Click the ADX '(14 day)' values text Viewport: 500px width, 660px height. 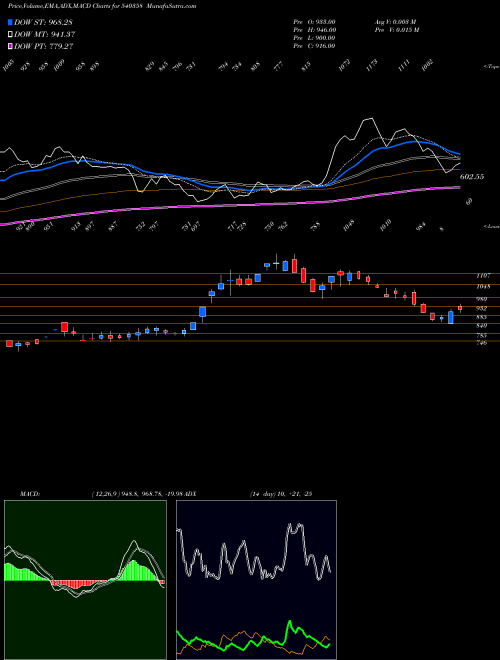[281, 494]
